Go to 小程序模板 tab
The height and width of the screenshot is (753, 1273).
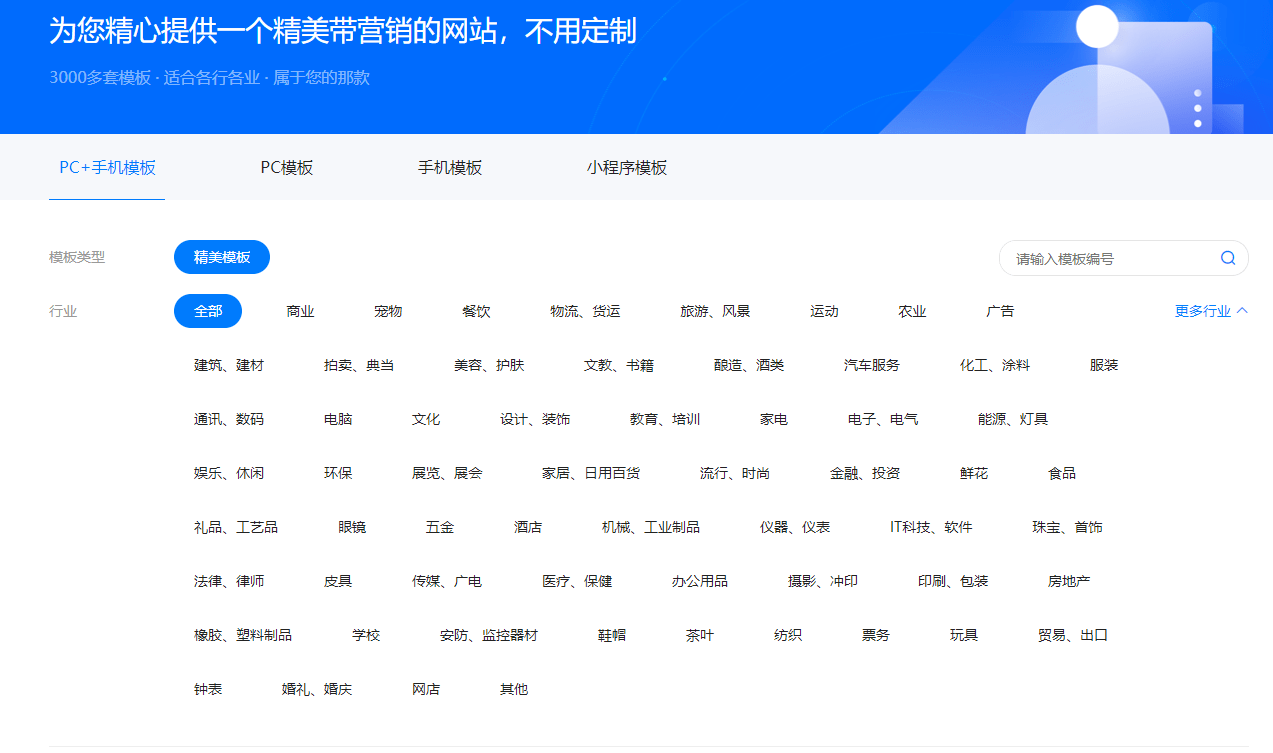(627, 168)
